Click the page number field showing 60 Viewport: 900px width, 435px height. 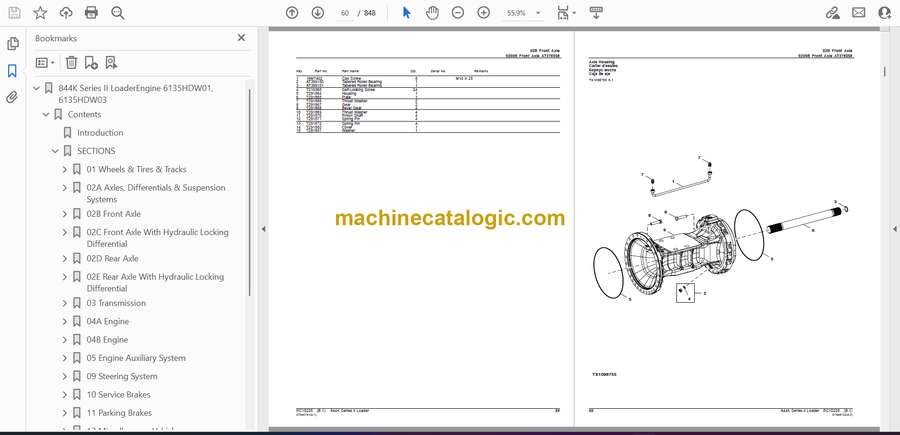[345, 13]
